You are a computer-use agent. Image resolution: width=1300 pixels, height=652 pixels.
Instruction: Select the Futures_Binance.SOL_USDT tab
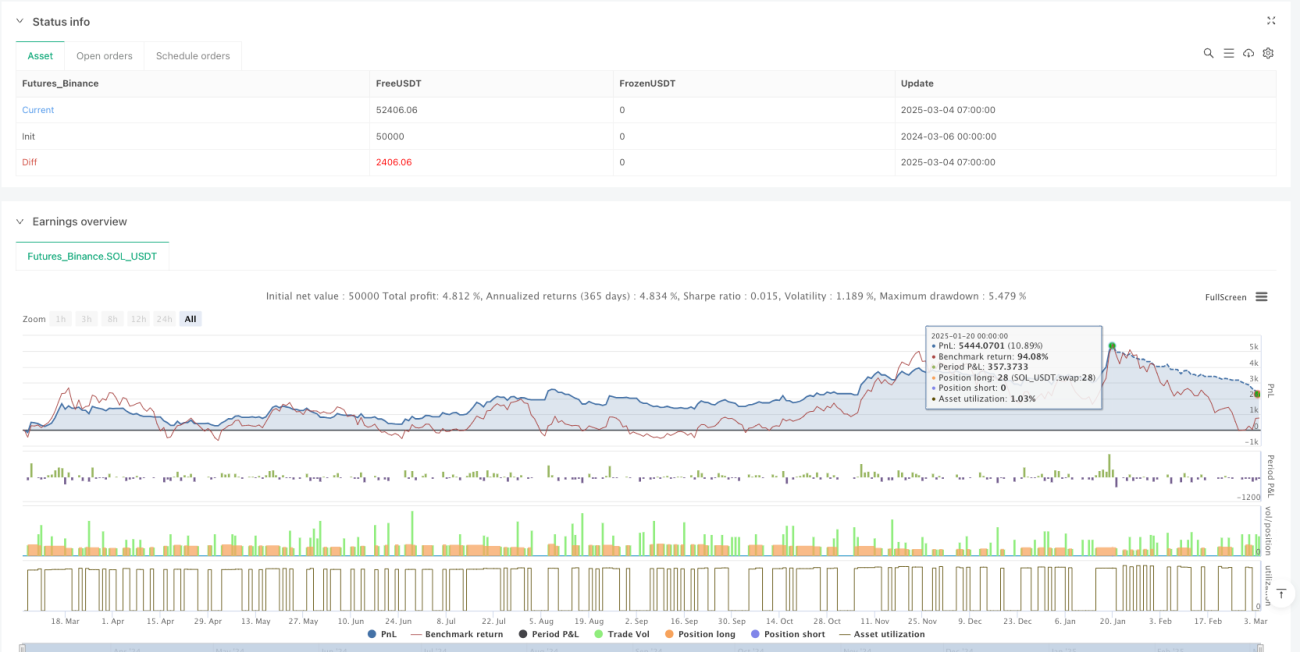(92, 256)
